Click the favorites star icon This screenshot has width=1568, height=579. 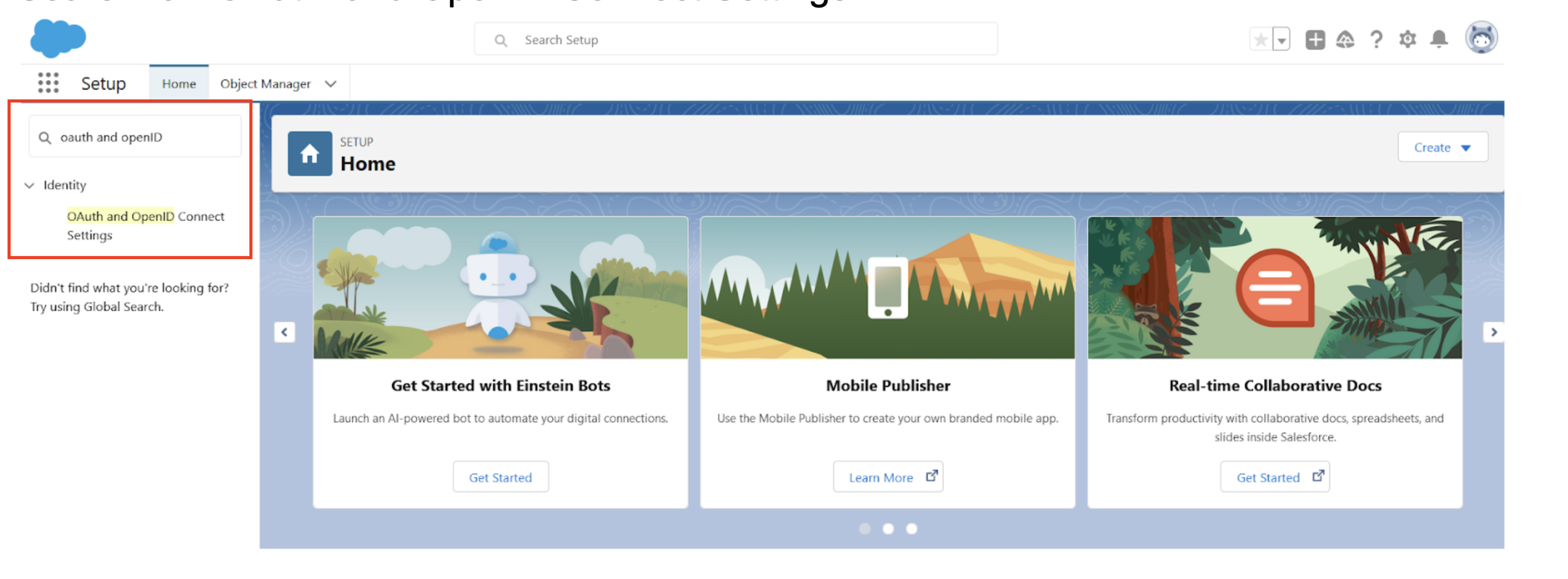point(1260,40)
